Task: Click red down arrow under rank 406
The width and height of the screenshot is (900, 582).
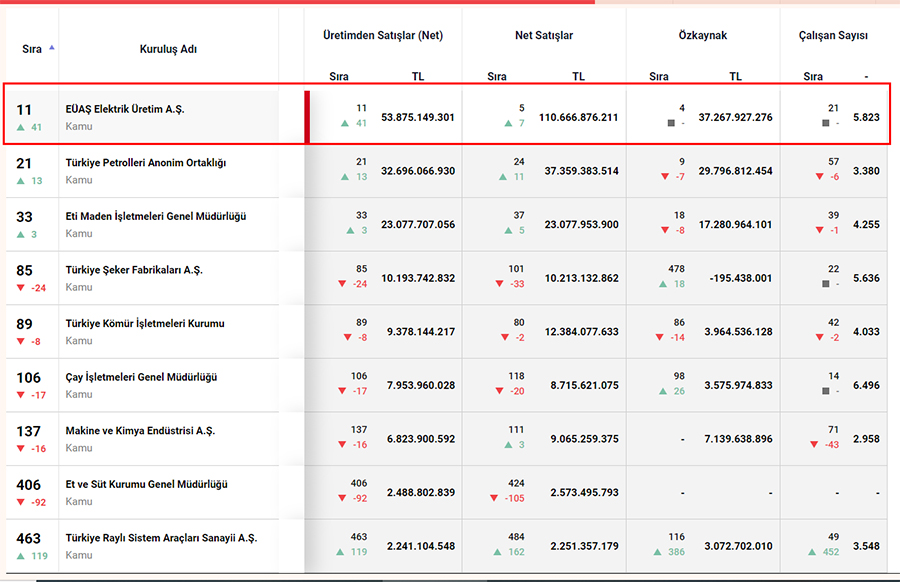Action: (x=21, y=502)
